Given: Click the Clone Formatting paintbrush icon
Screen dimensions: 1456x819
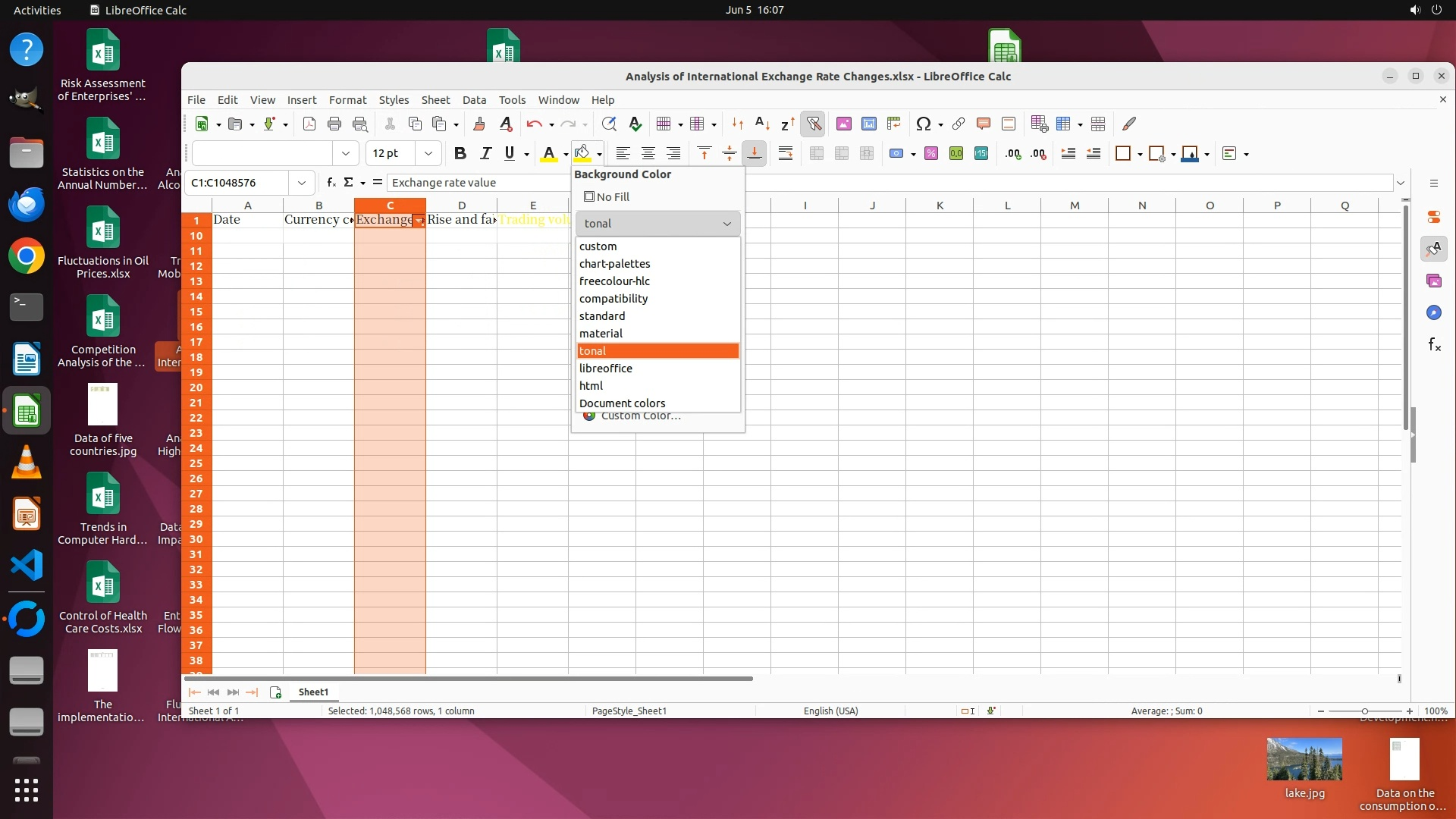Looking at the screenshot, I should (479, 124).
